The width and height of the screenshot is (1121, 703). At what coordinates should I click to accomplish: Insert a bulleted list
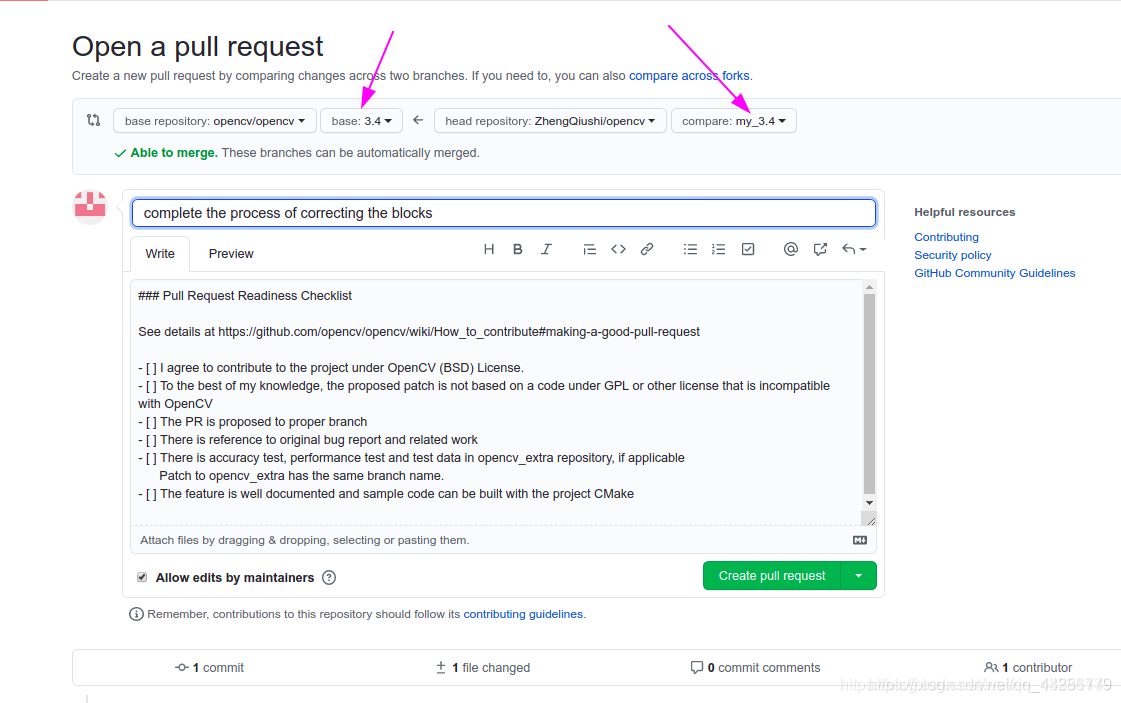click(690, 249)
